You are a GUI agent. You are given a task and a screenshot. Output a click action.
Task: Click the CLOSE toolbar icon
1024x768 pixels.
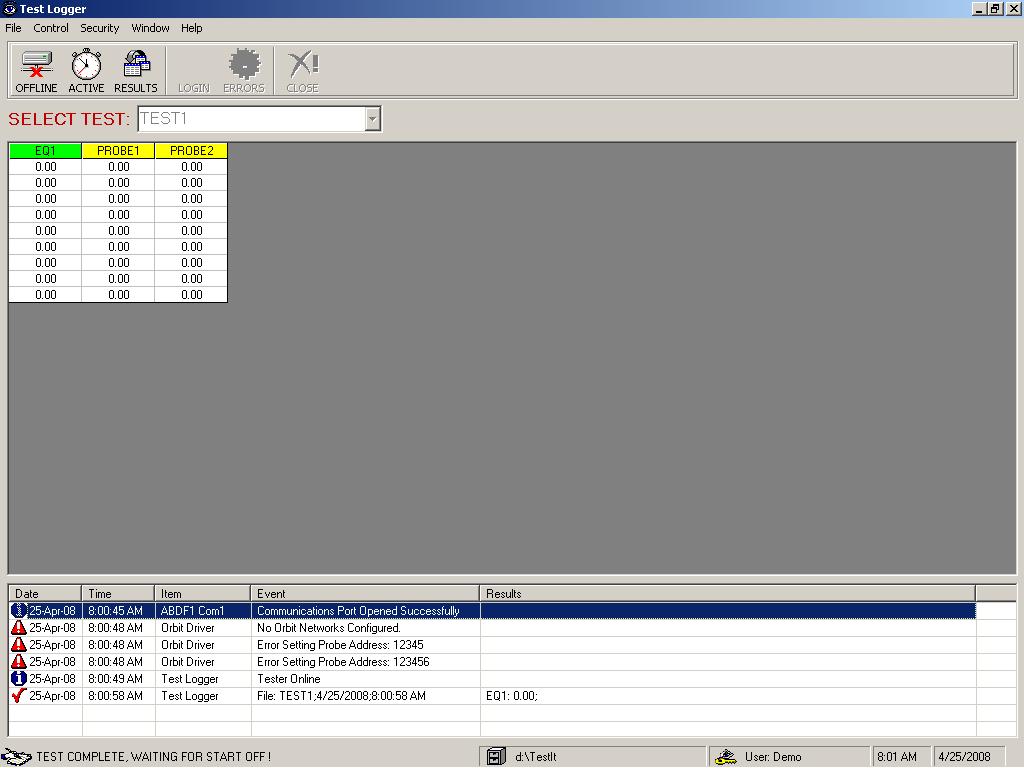click(x=302, y=70)
